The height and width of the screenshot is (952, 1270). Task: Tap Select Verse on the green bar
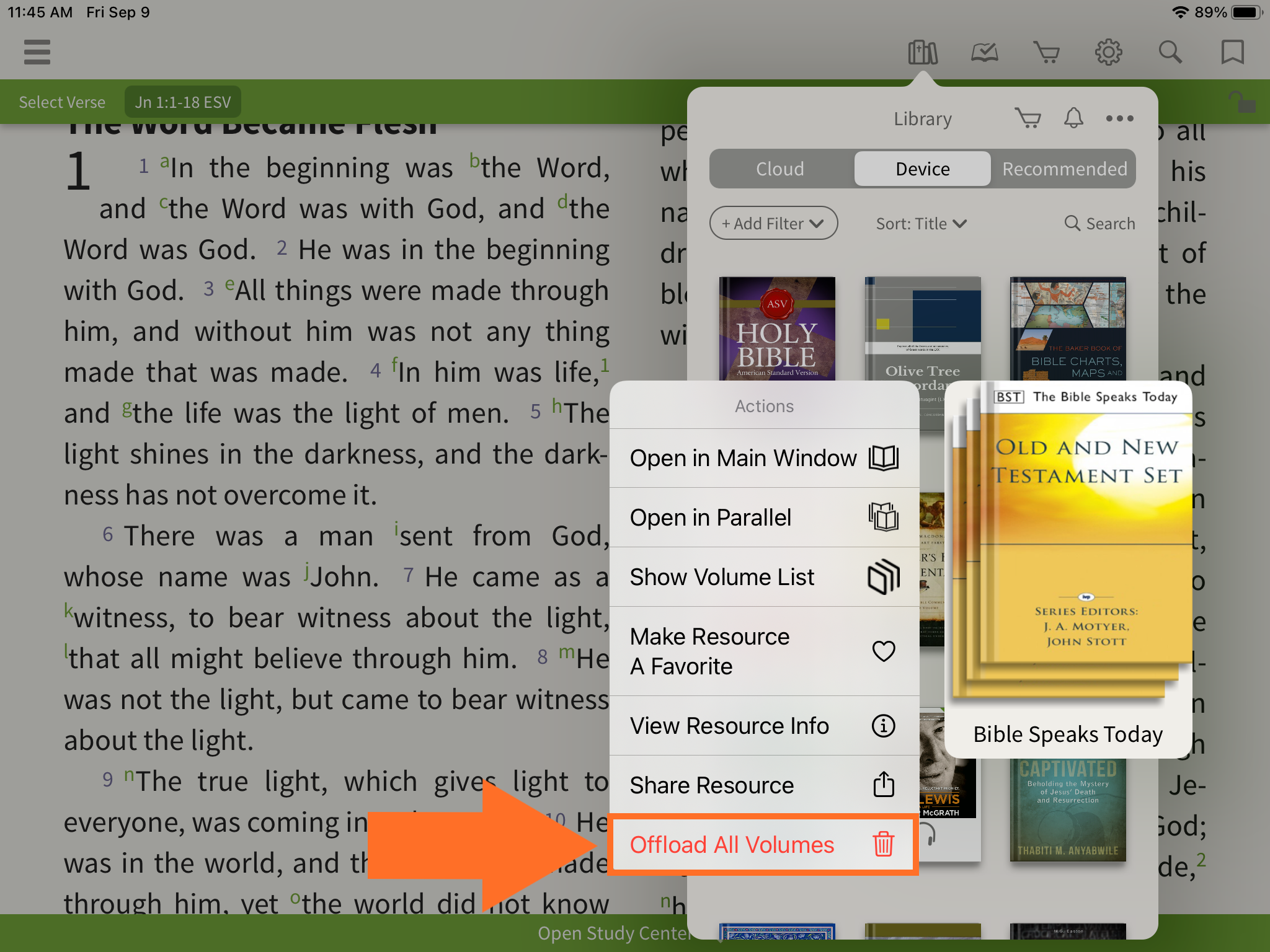pyautogui.click(x=62, y=102)
